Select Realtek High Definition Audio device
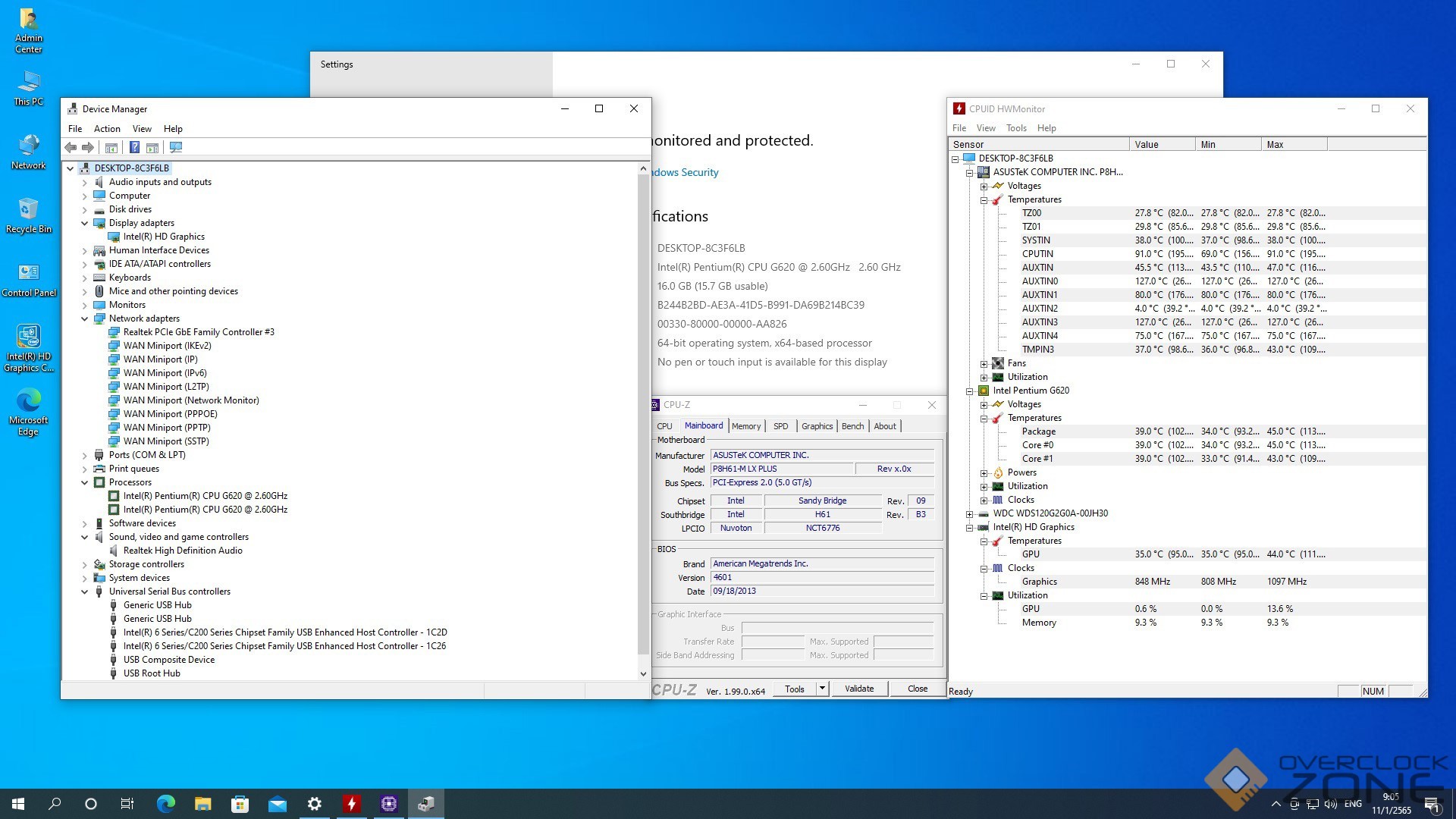 (x=183, y=551)
